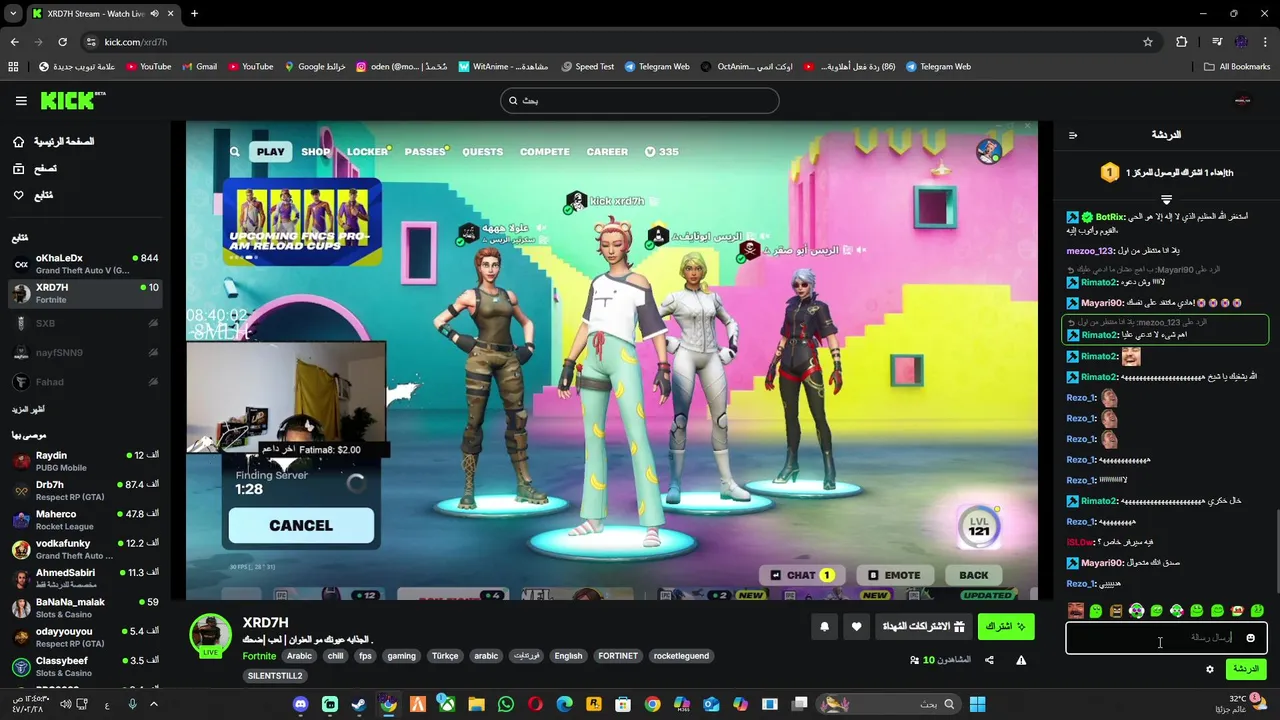Open Following from the heart icon in the sidebar
1280x720 pixels.
click(18, 195)
